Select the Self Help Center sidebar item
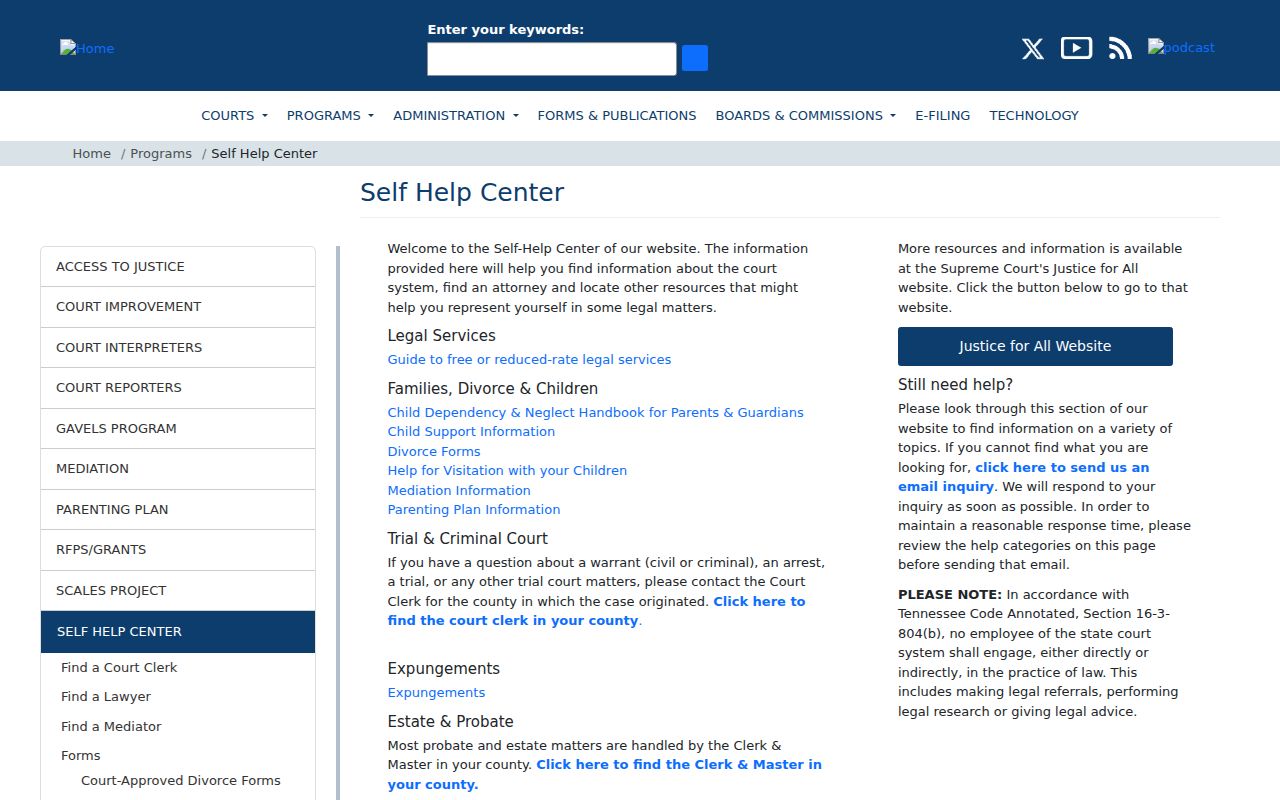 point(178,632)
